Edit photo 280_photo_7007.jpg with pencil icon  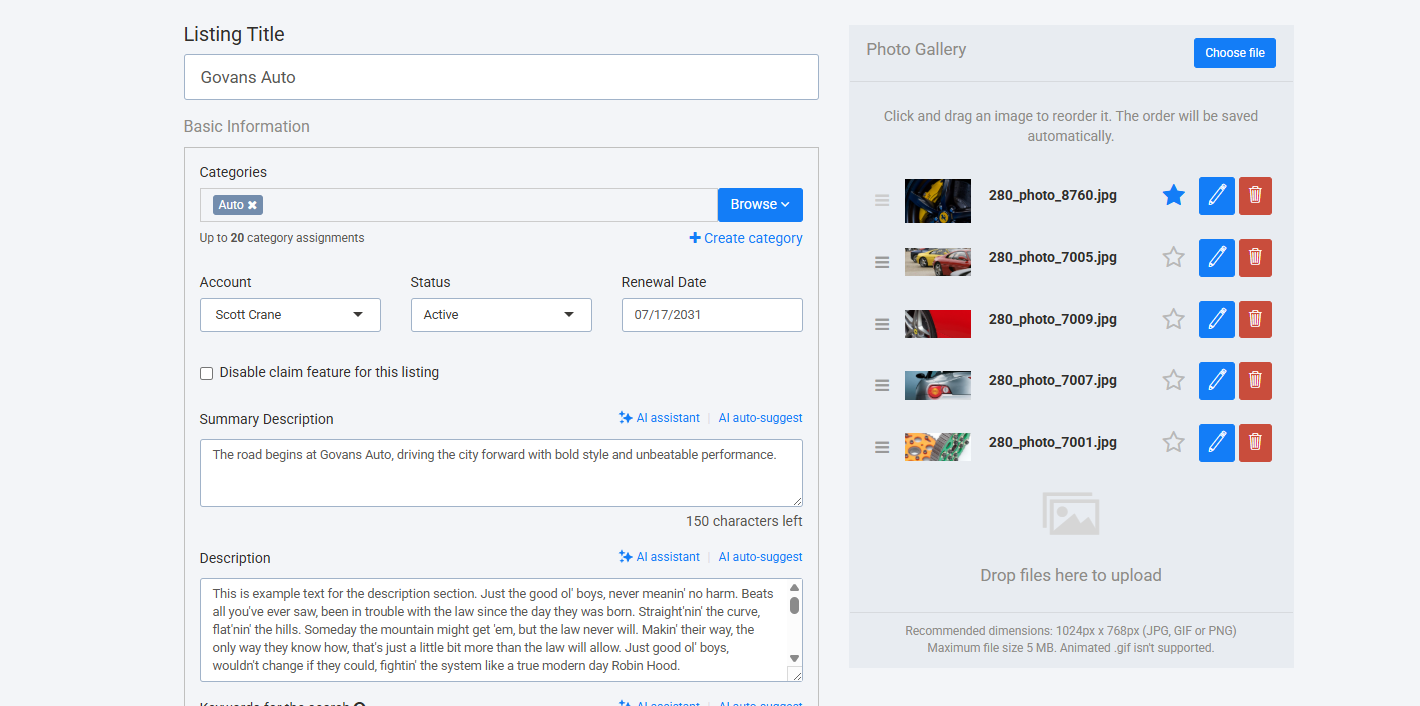tap(1217, 381)
